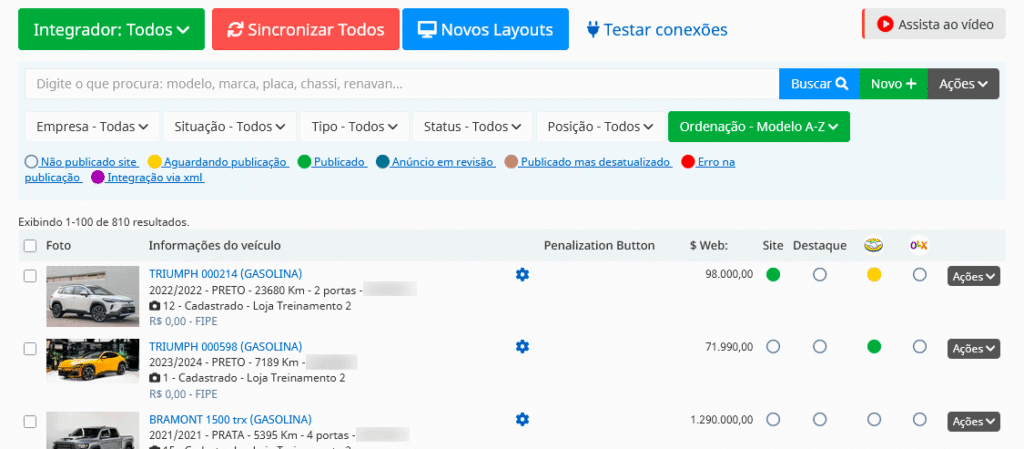Image resolution: width=1024 pixels, height=449 pixels.
Task: Click the Informações do veículo column header
Action: coord(215,245)
